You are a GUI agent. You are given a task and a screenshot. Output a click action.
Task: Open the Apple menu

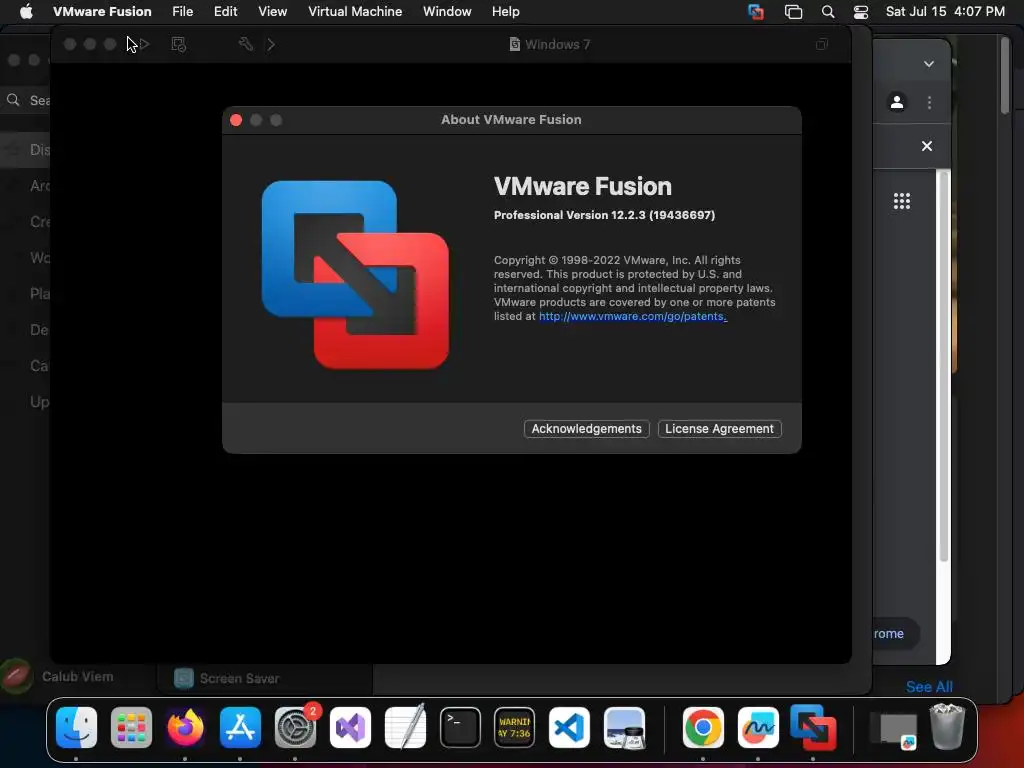[x=26, y=11]
